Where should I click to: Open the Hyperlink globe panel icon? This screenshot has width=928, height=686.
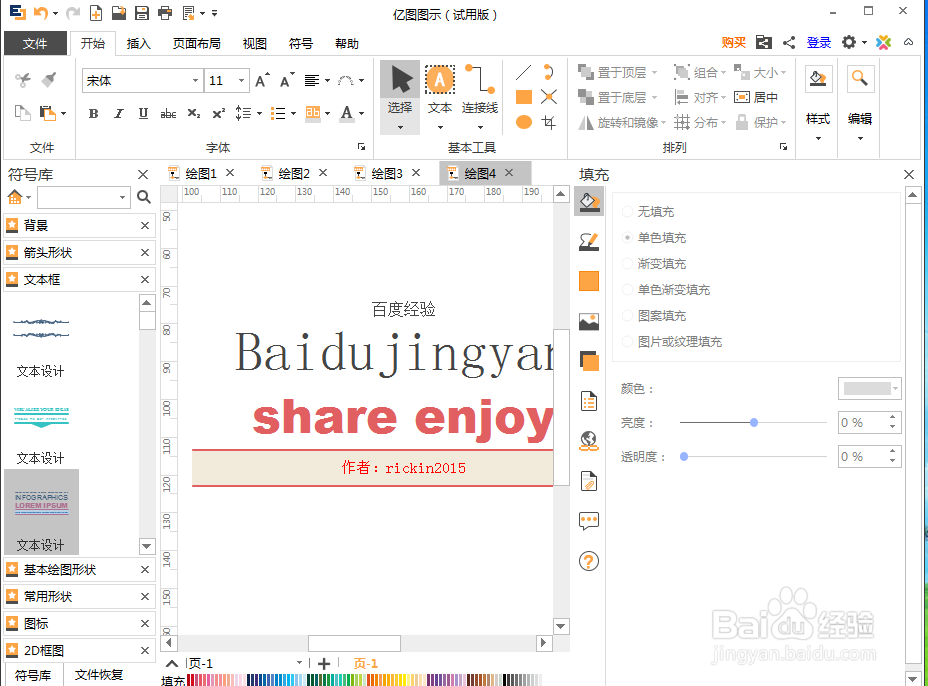[589, 441]
